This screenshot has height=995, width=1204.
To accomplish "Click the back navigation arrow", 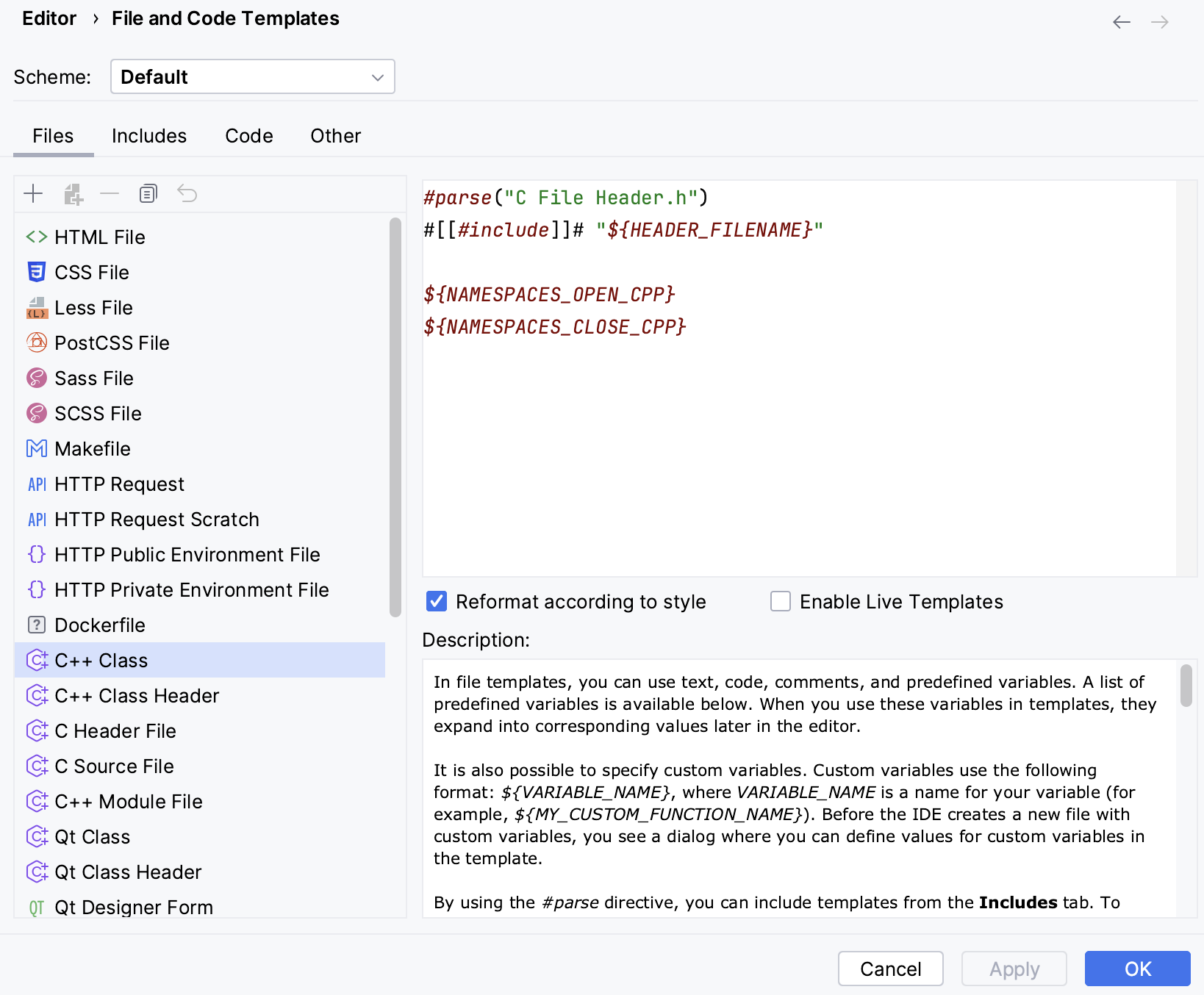I will [x=1120, y=22].
